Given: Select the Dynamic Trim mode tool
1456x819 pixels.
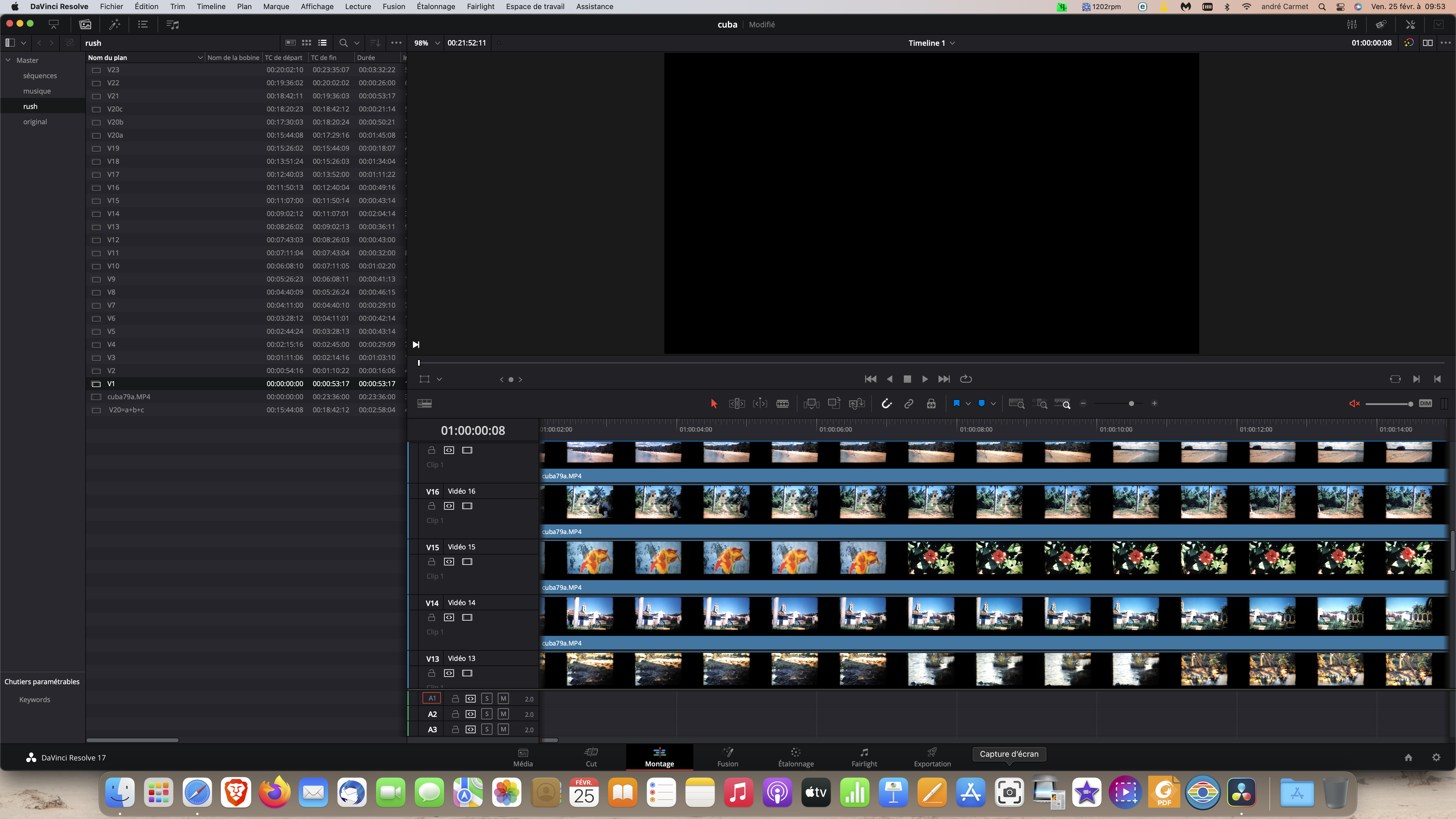Looking at the screenshot, I should click(760, 404).
